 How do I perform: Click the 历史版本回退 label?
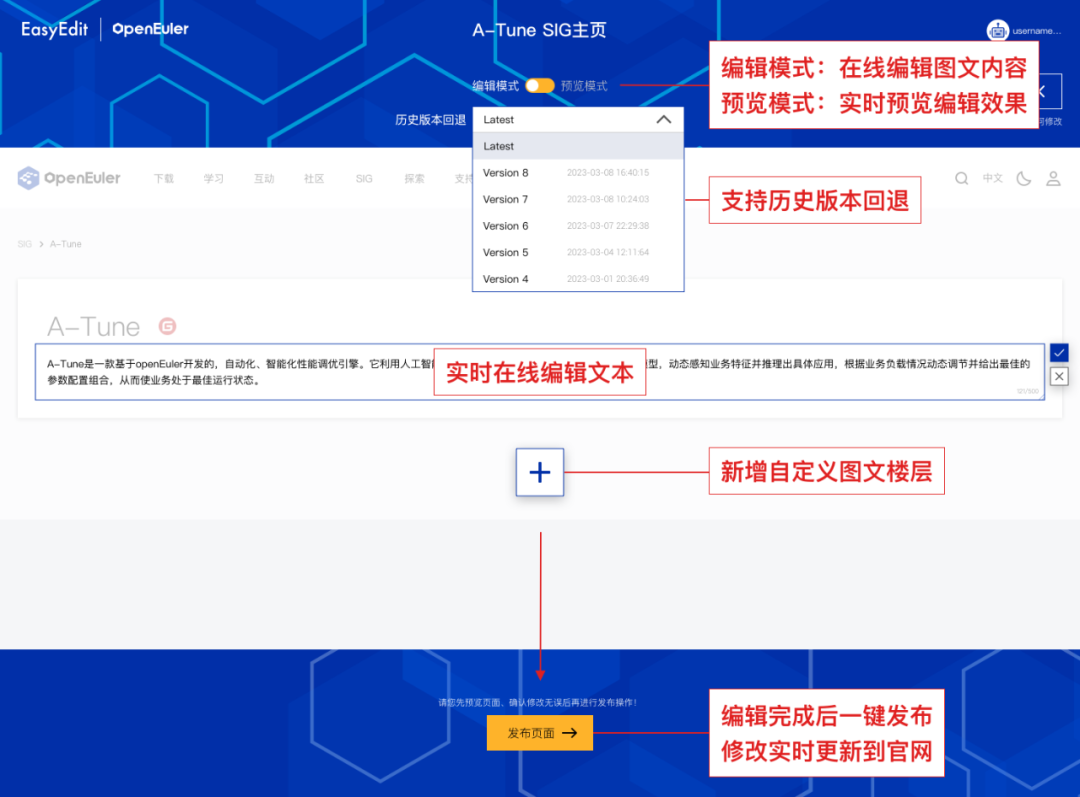[430, 120]
